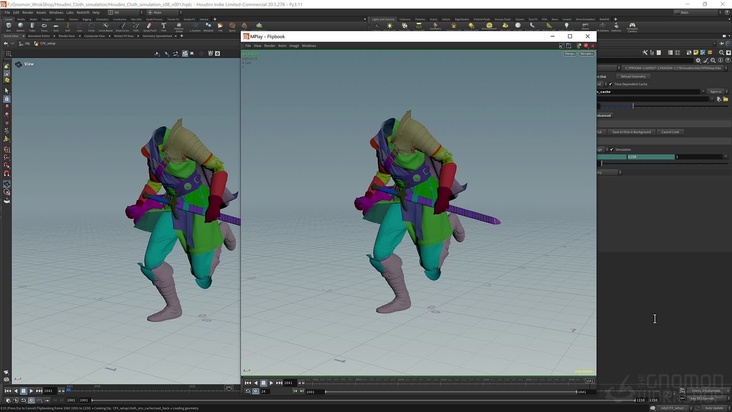Select the Font shelf tool
Screen dimensions: 732x412
point(163,27)
